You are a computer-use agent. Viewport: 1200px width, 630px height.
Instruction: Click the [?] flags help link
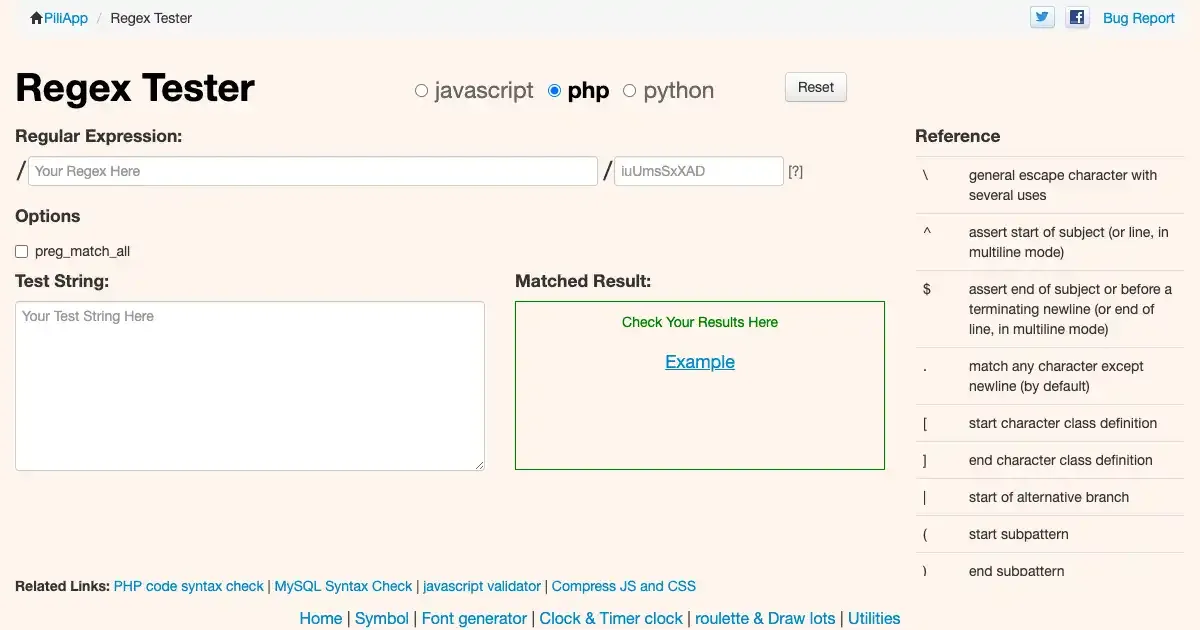[795, 171]
